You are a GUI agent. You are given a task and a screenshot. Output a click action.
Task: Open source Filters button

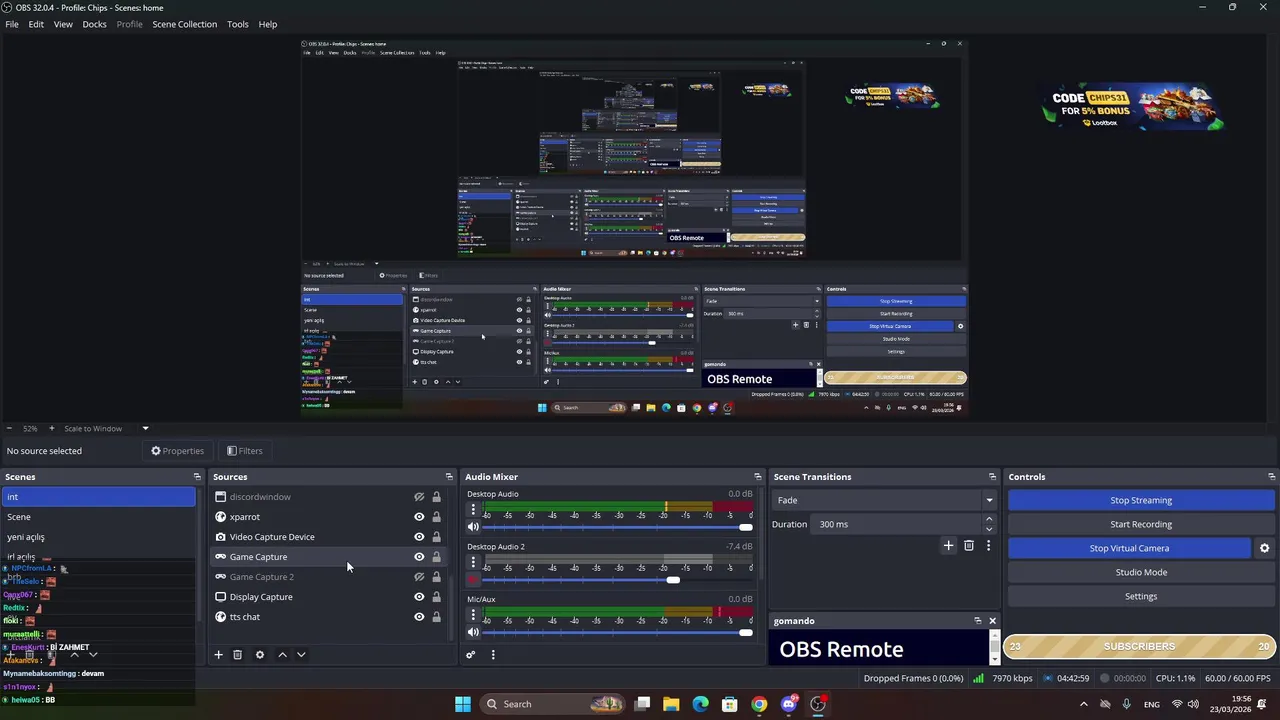pyautogui.click(x=244, y=451)
